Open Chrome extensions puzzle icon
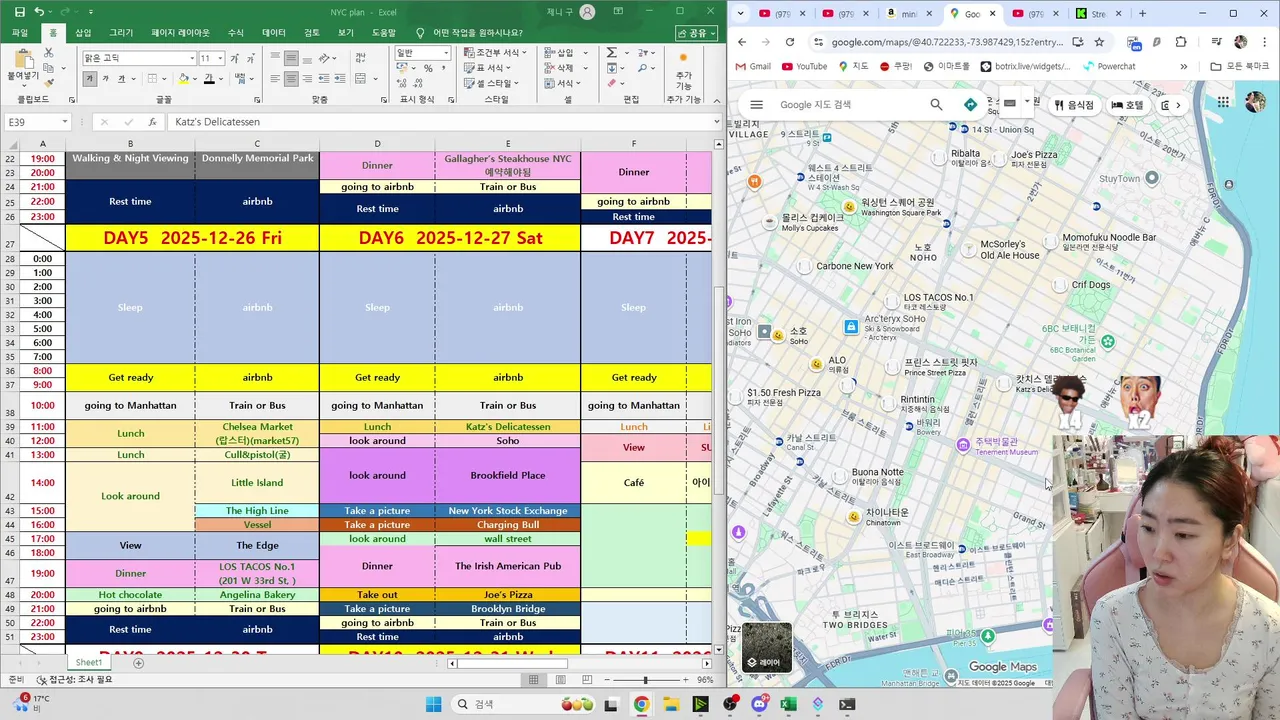Image resolution: width=1280 pixels, height=720 pixels. (1181, 42)
